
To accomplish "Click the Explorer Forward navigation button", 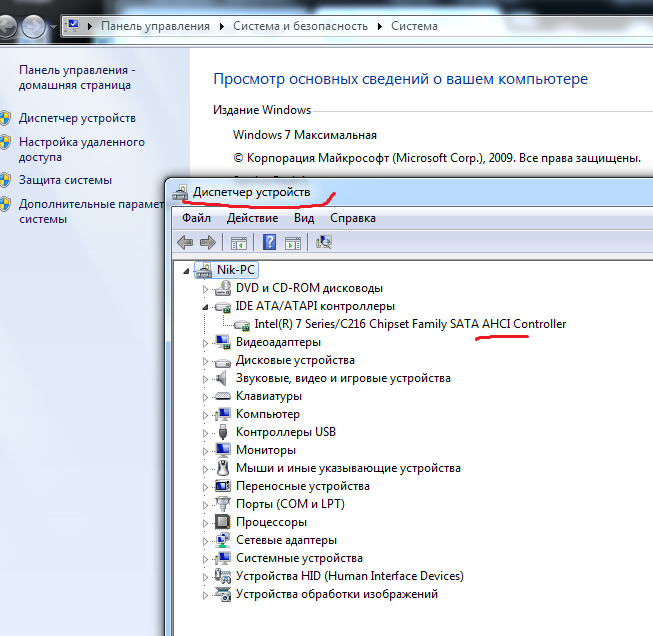I will [34, 27].
